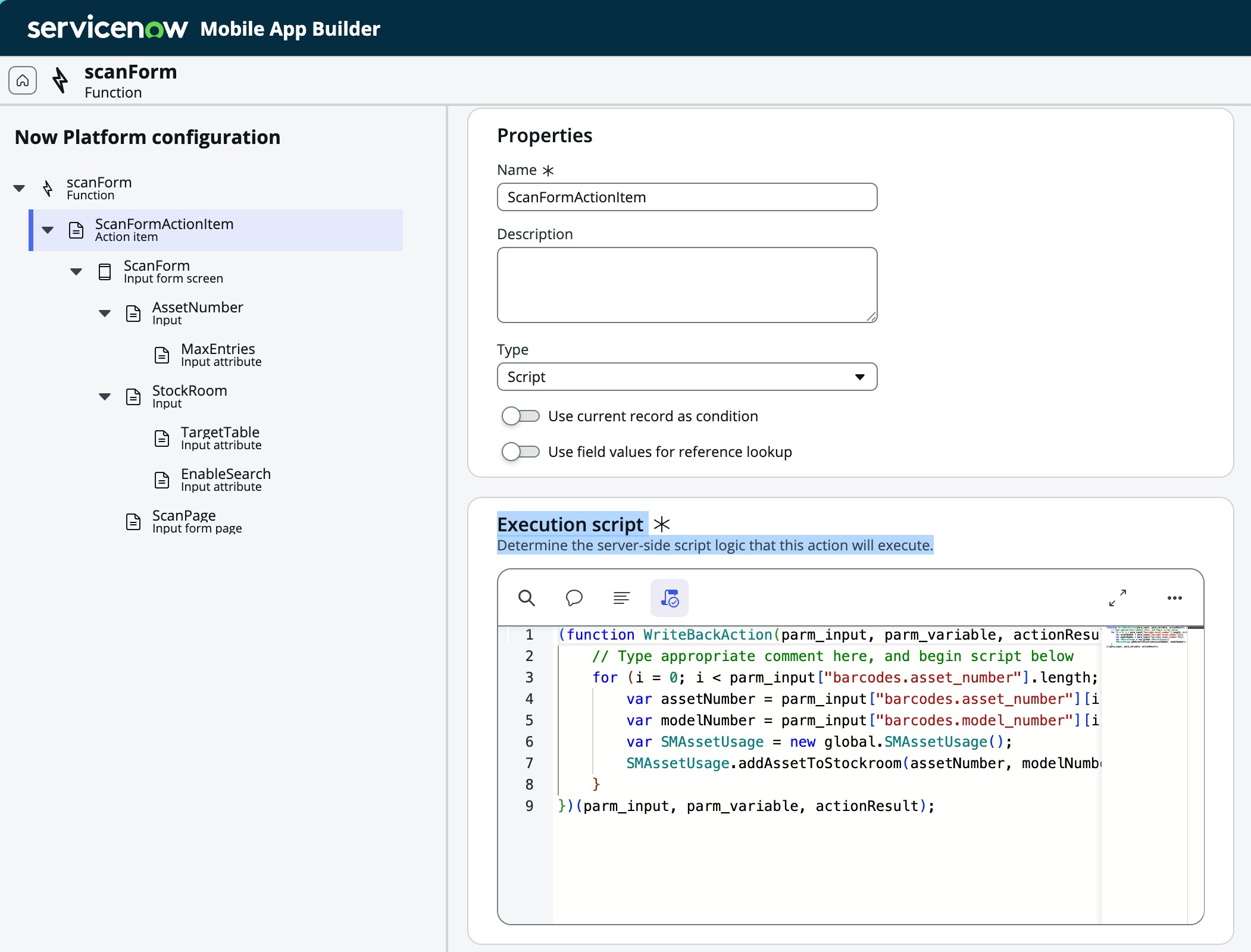Viewport: 1251px width, 952px height.
Task: Collapse the ScanFormActionItem tree node
Action: coord(48,230)
